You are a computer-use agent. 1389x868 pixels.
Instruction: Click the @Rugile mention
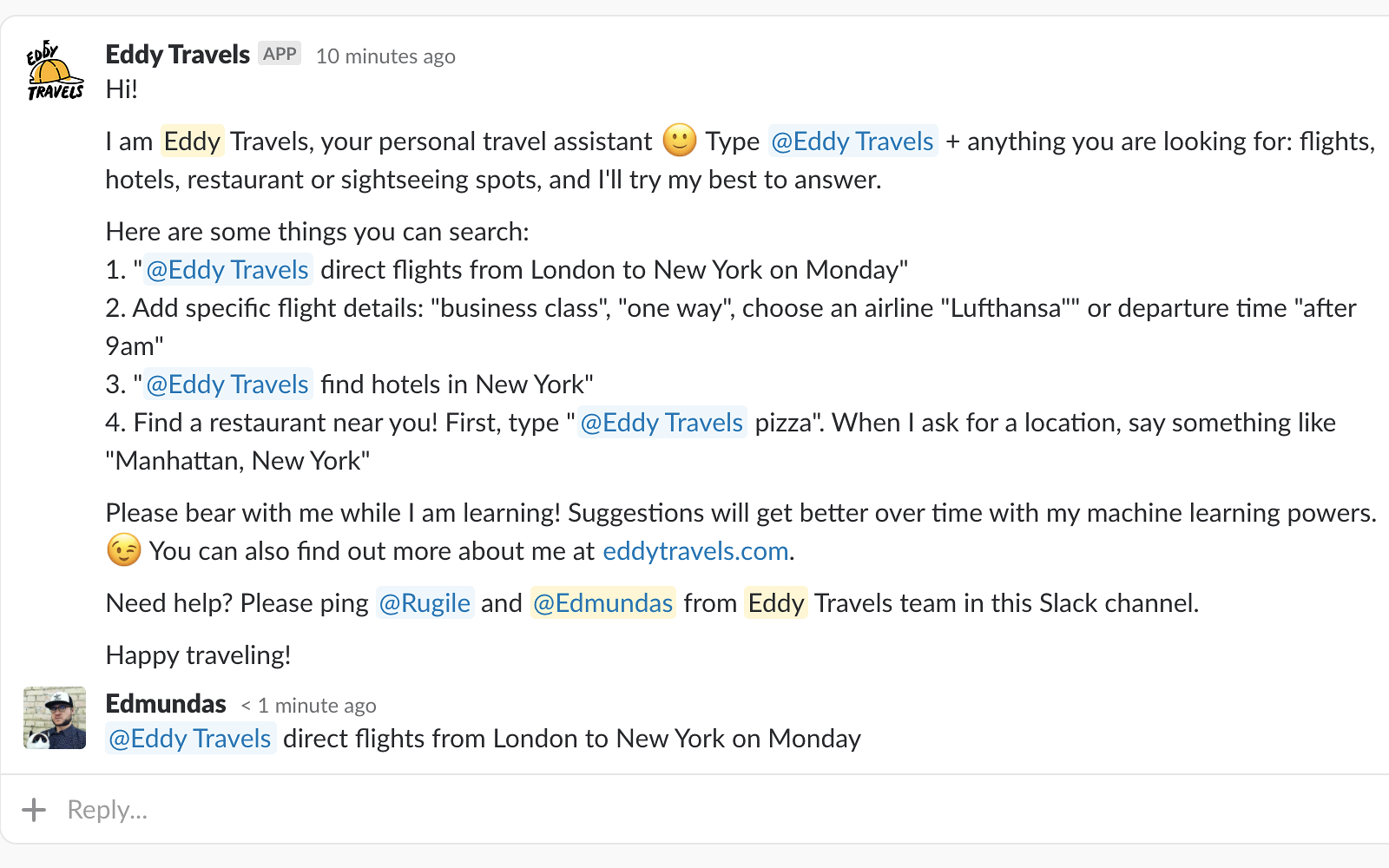tap(425, 602)
